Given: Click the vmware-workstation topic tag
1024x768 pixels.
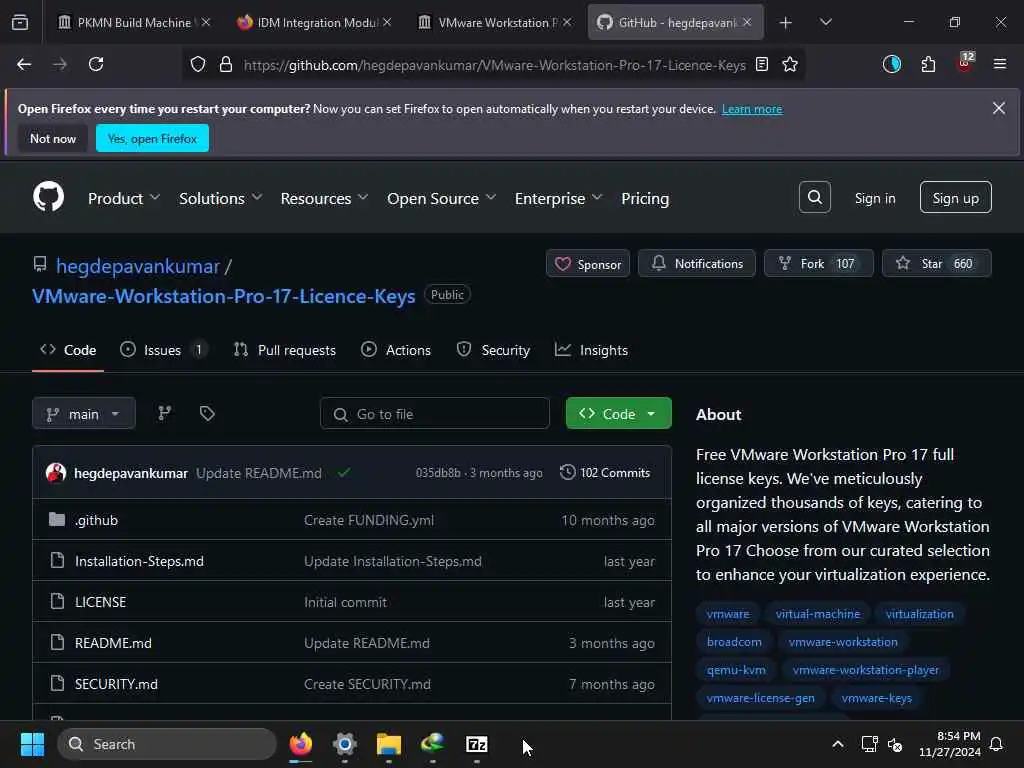Looking at the screenshot, I should pos(842,642).
